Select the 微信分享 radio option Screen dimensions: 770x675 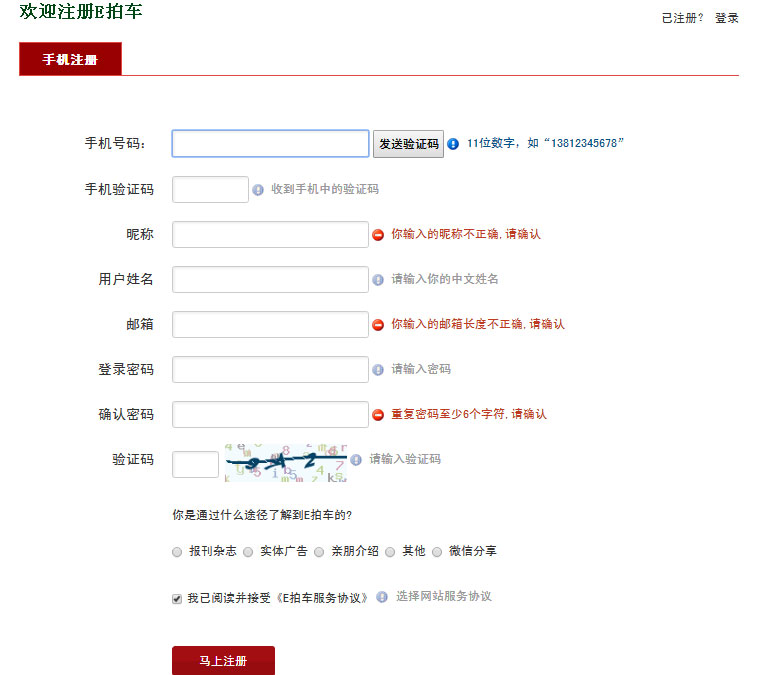(437, 552)
